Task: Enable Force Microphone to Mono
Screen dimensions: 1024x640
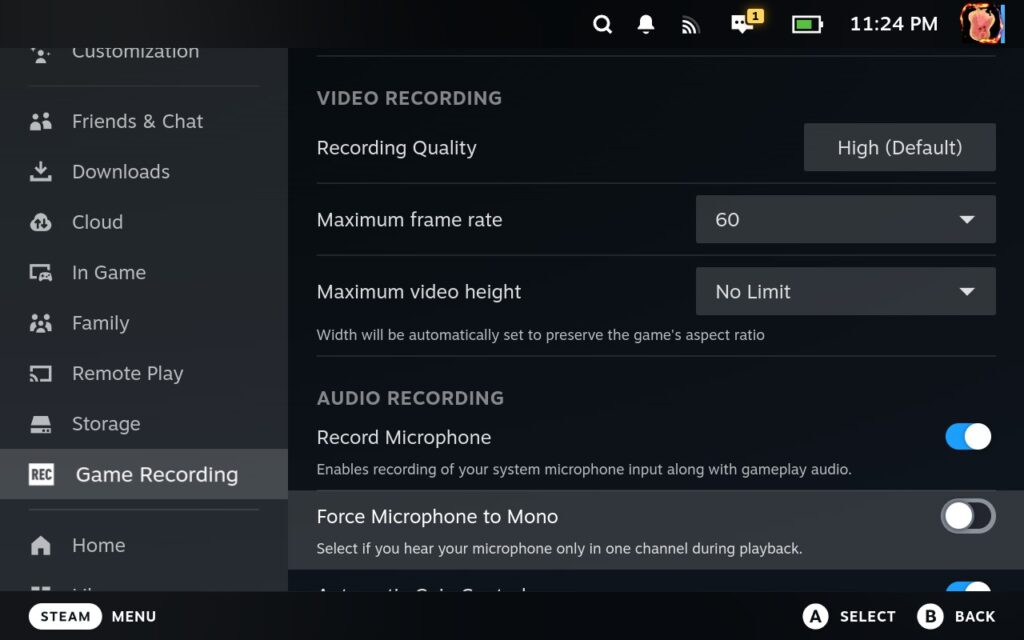Action: [x=966, y=516]
